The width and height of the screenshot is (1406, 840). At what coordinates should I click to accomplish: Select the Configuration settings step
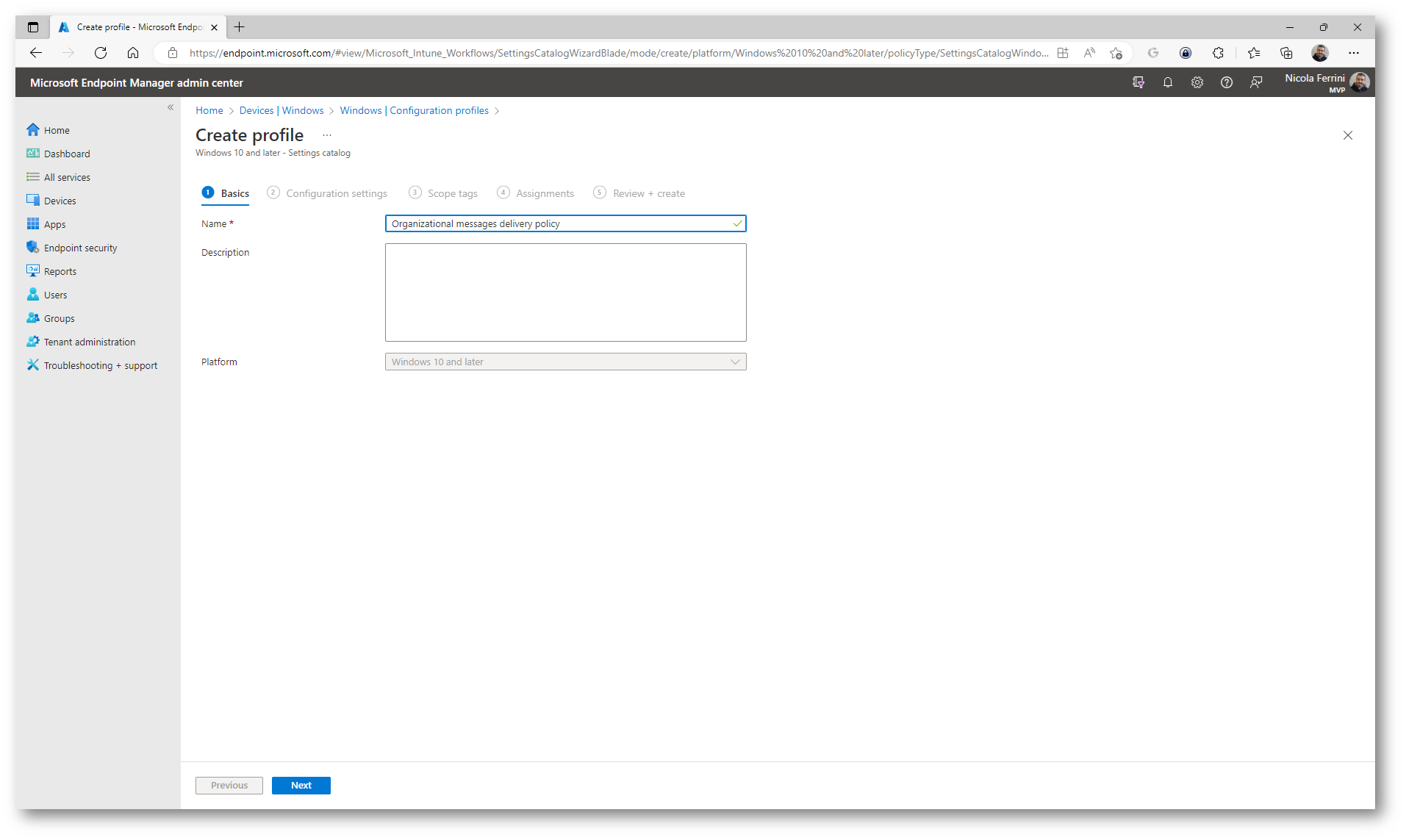pos(328,193)
